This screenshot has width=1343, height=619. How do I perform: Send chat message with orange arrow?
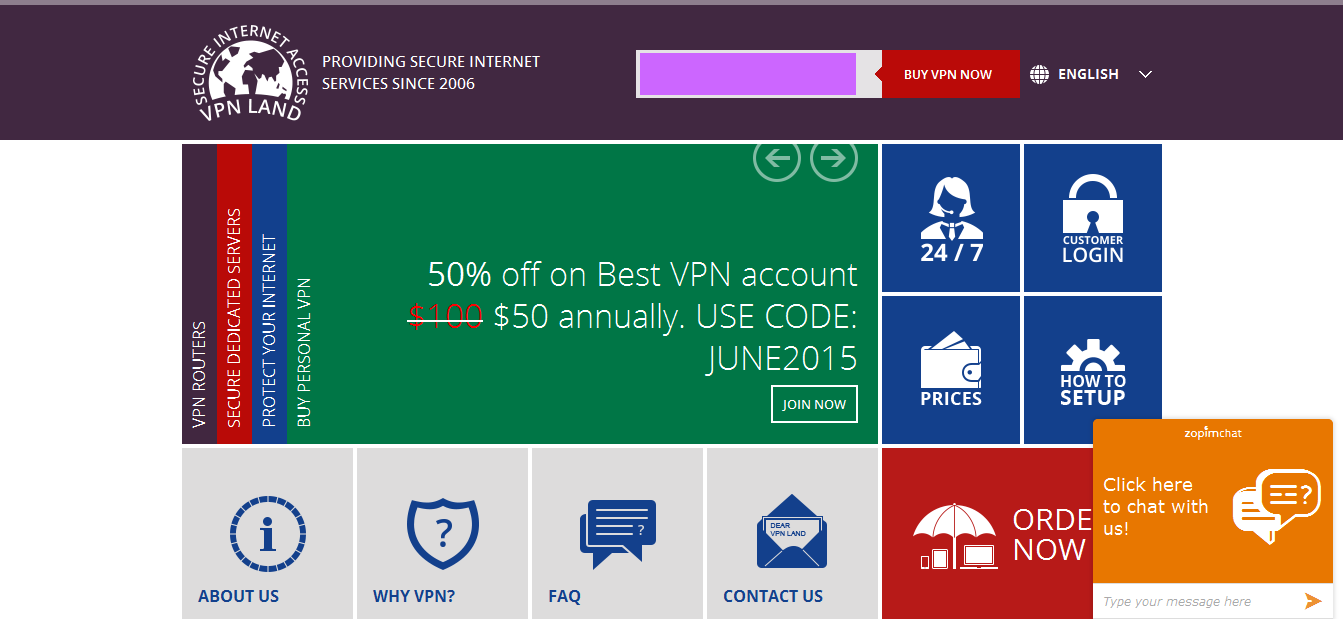1313,601
